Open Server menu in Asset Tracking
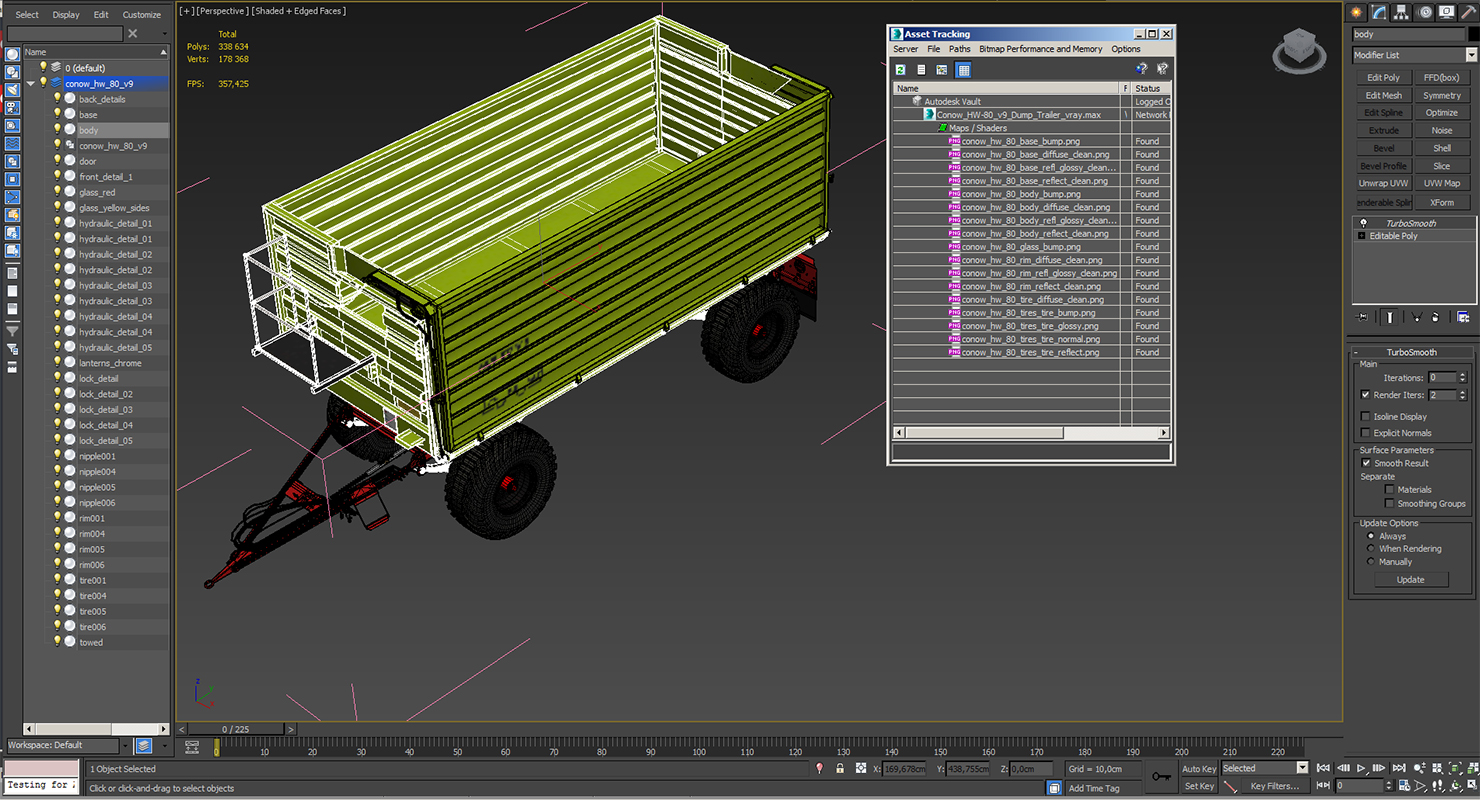This screenshot has height=800, width=1480. (x=905, y=49)
